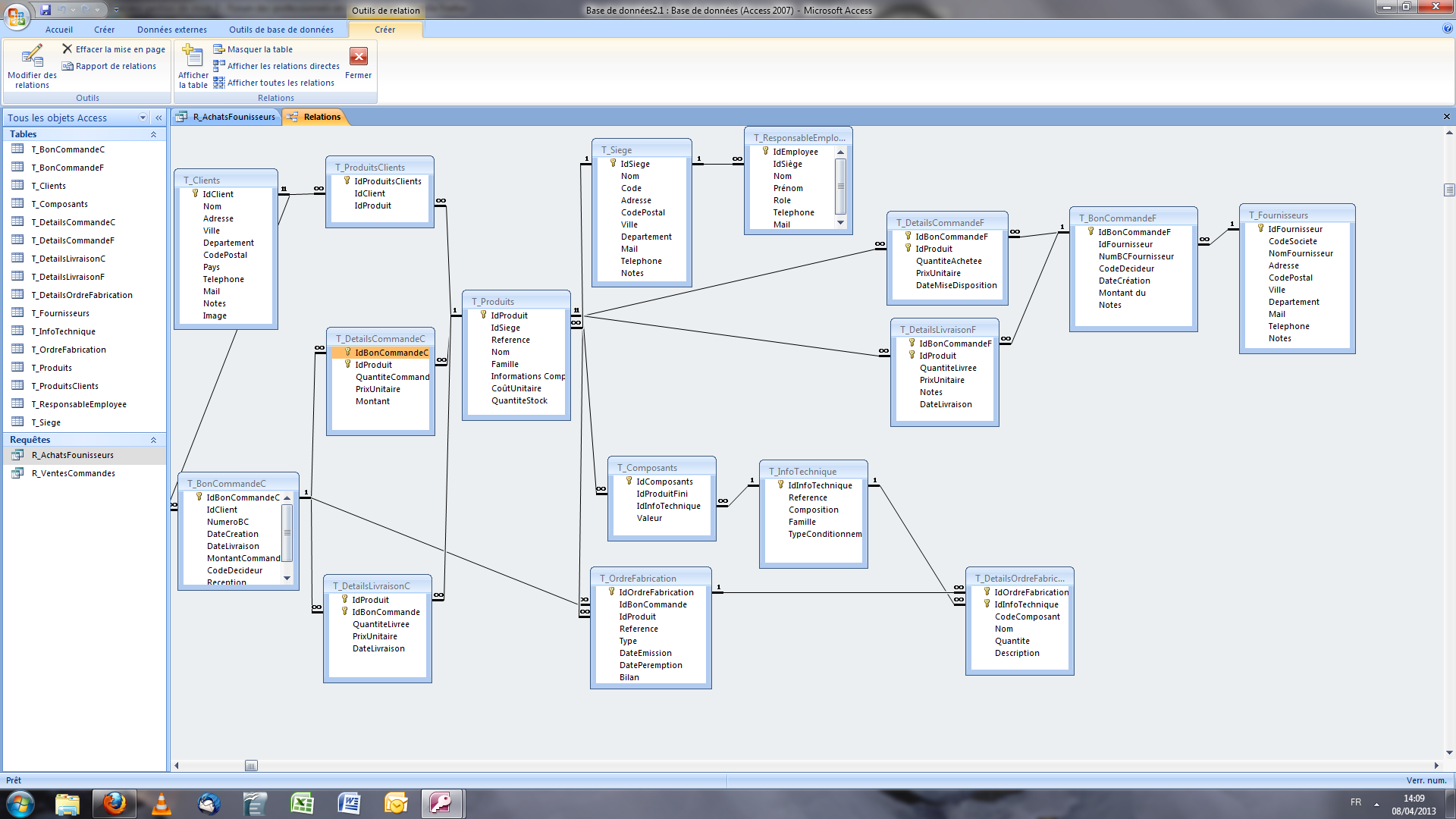Close the Relations document with X
Viewport: 1456px width, 819px height.
pos(1446,117)
